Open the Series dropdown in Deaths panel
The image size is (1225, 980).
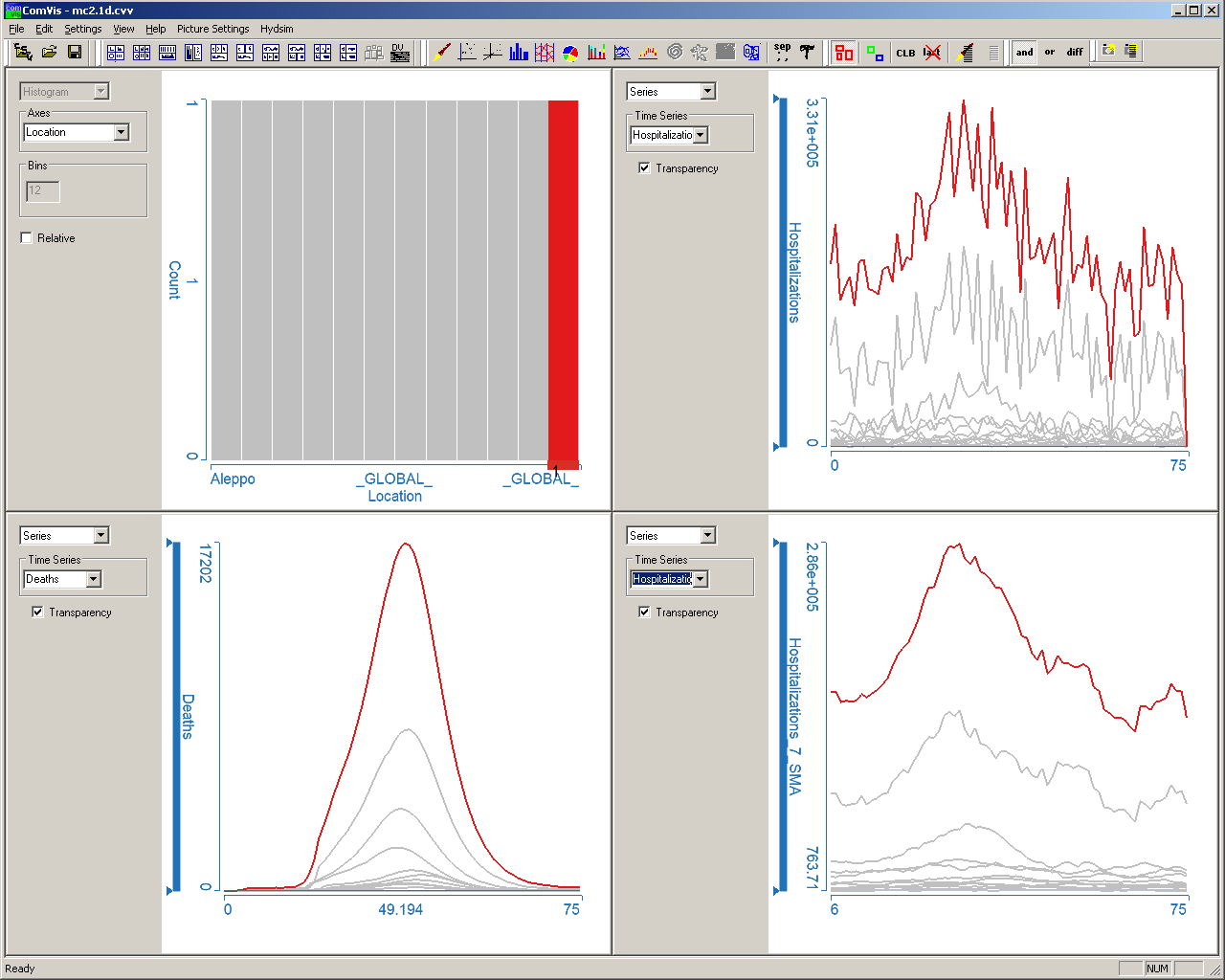tap(101, 536)
